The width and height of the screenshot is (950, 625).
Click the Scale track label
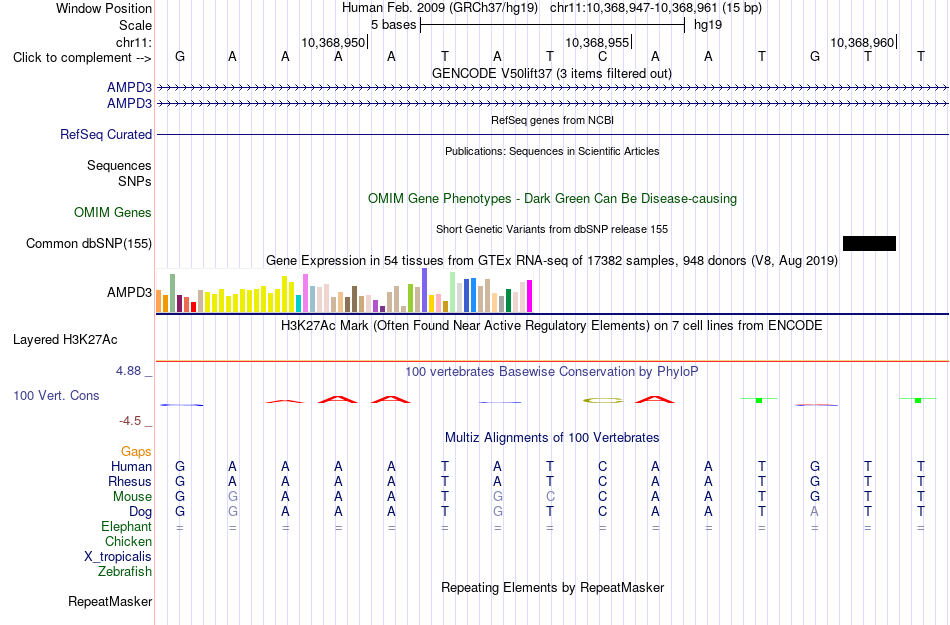135,25
